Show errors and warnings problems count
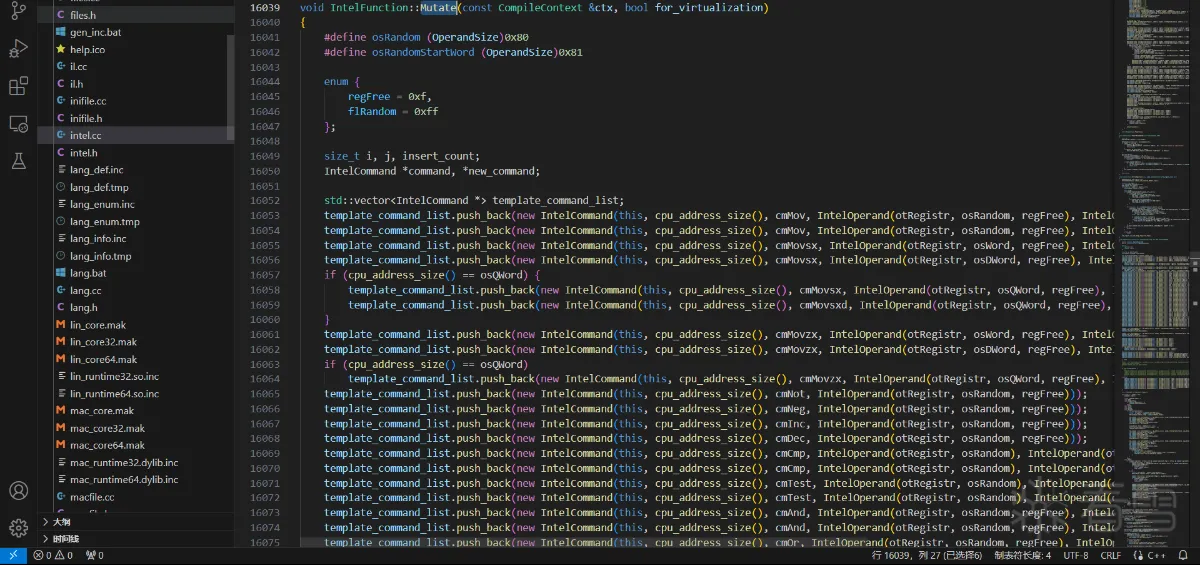Screen dimensions: 1200x565 (55, 555)
